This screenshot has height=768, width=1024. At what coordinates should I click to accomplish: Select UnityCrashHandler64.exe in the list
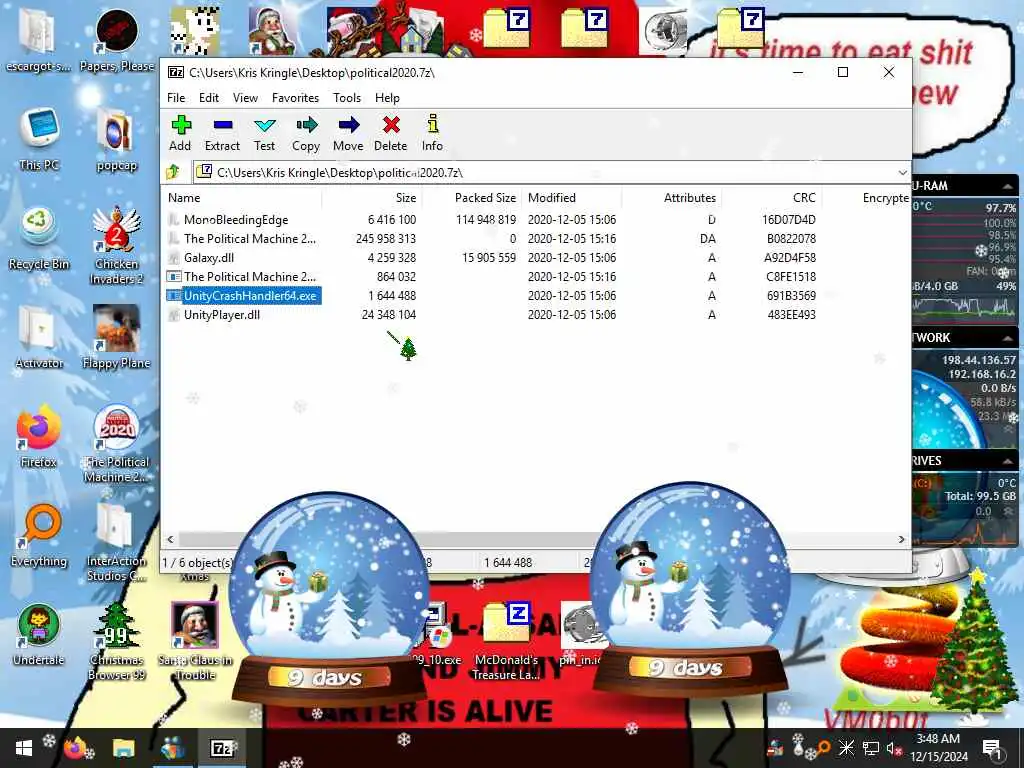(244, 296)
